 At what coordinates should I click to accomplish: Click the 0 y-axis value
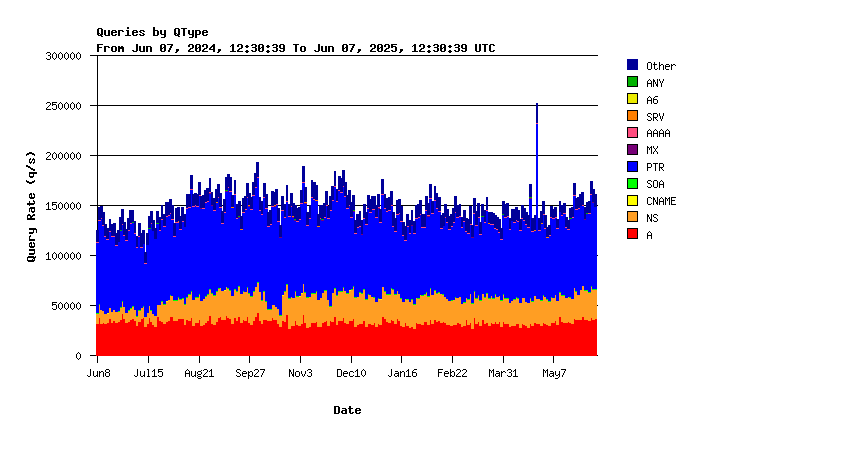coord(79,356)
